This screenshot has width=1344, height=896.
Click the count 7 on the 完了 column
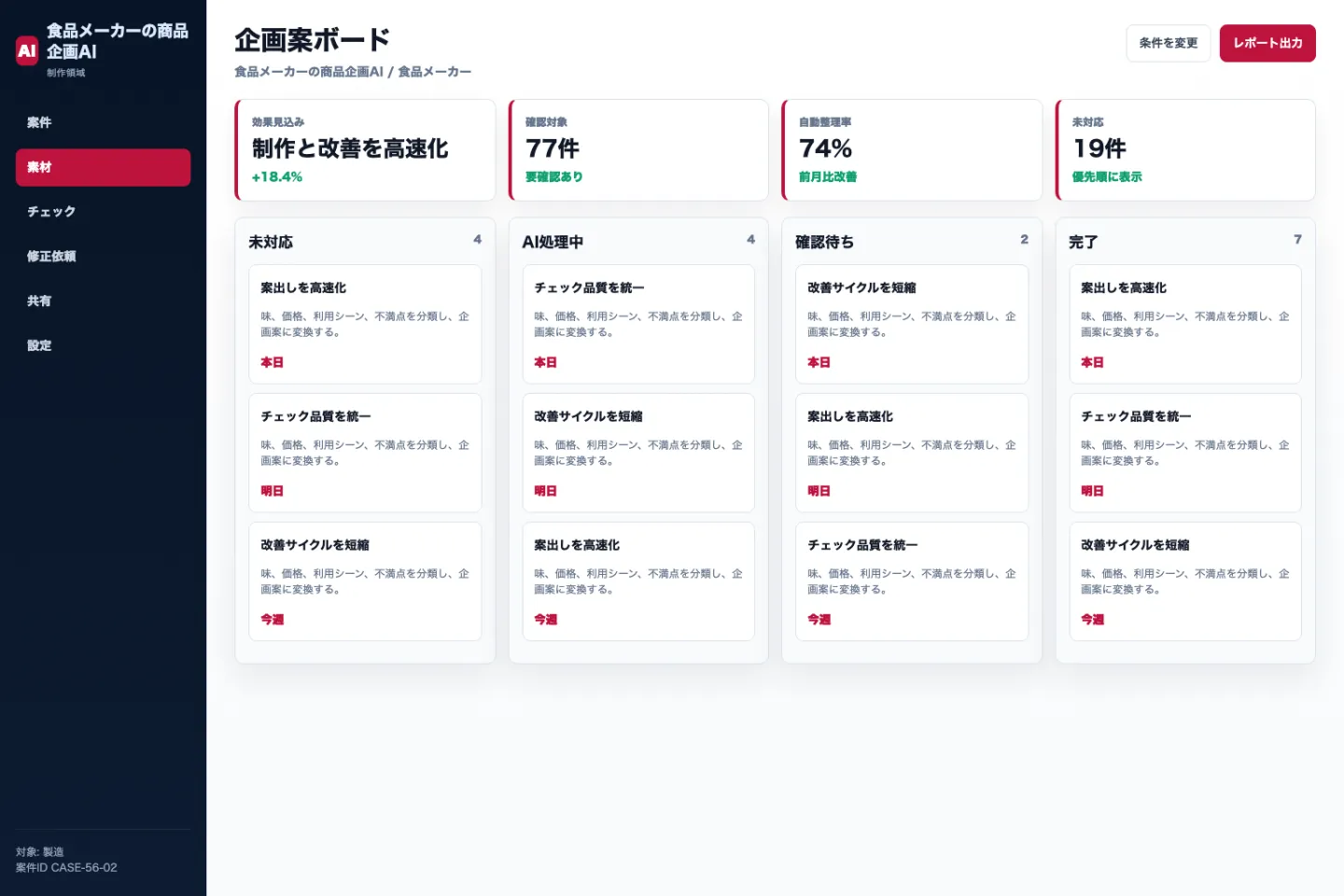tap(1297, 240)
